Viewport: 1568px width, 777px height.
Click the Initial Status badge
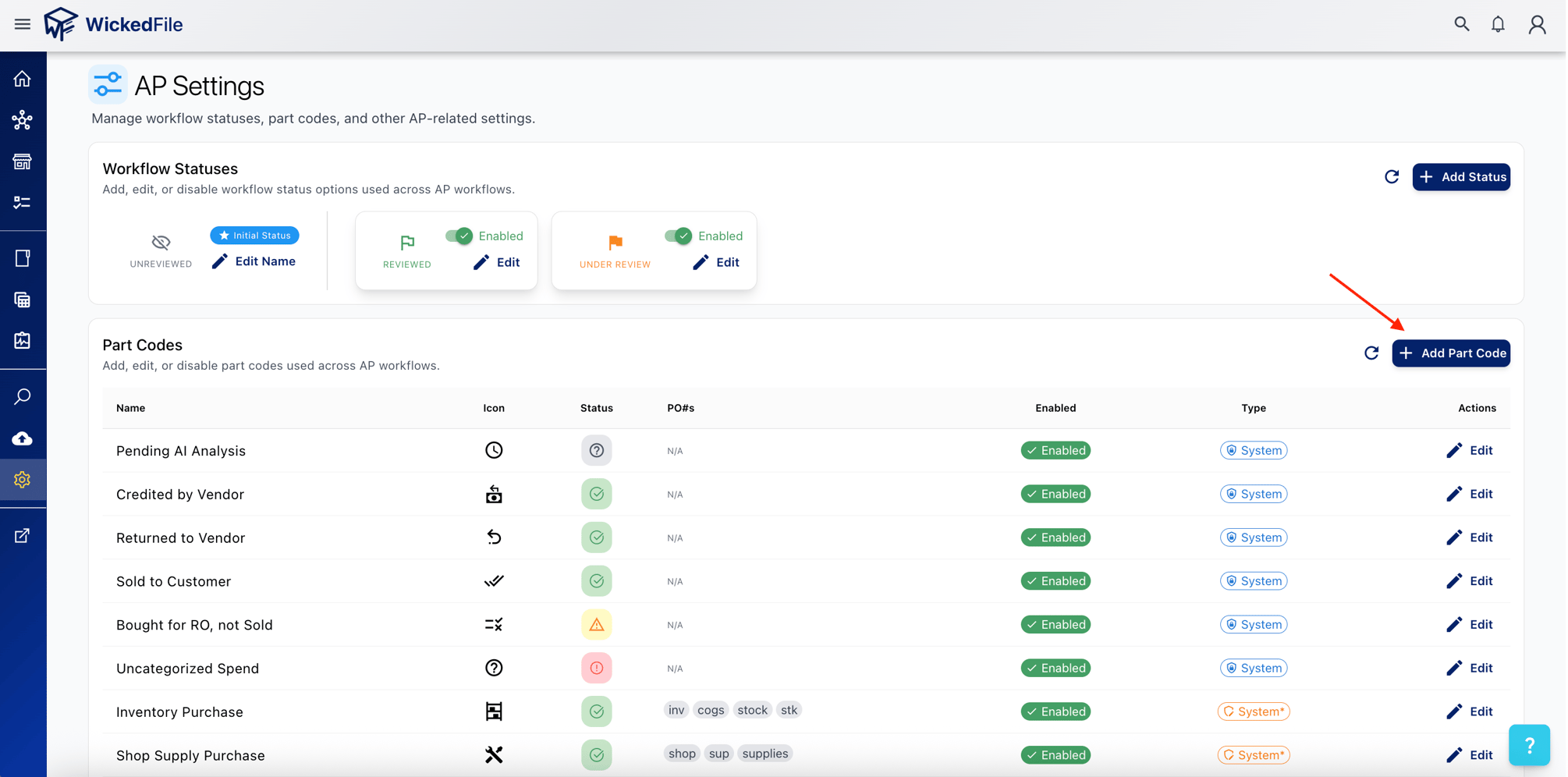(x=254, y=236)
